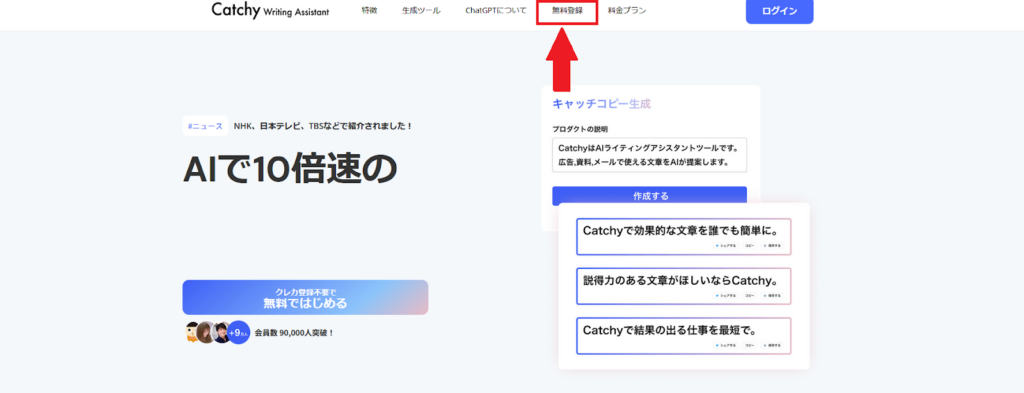Share the Catchyで結果の出る仕事 result
This screenshot has height=393, width=1024.
726,345
